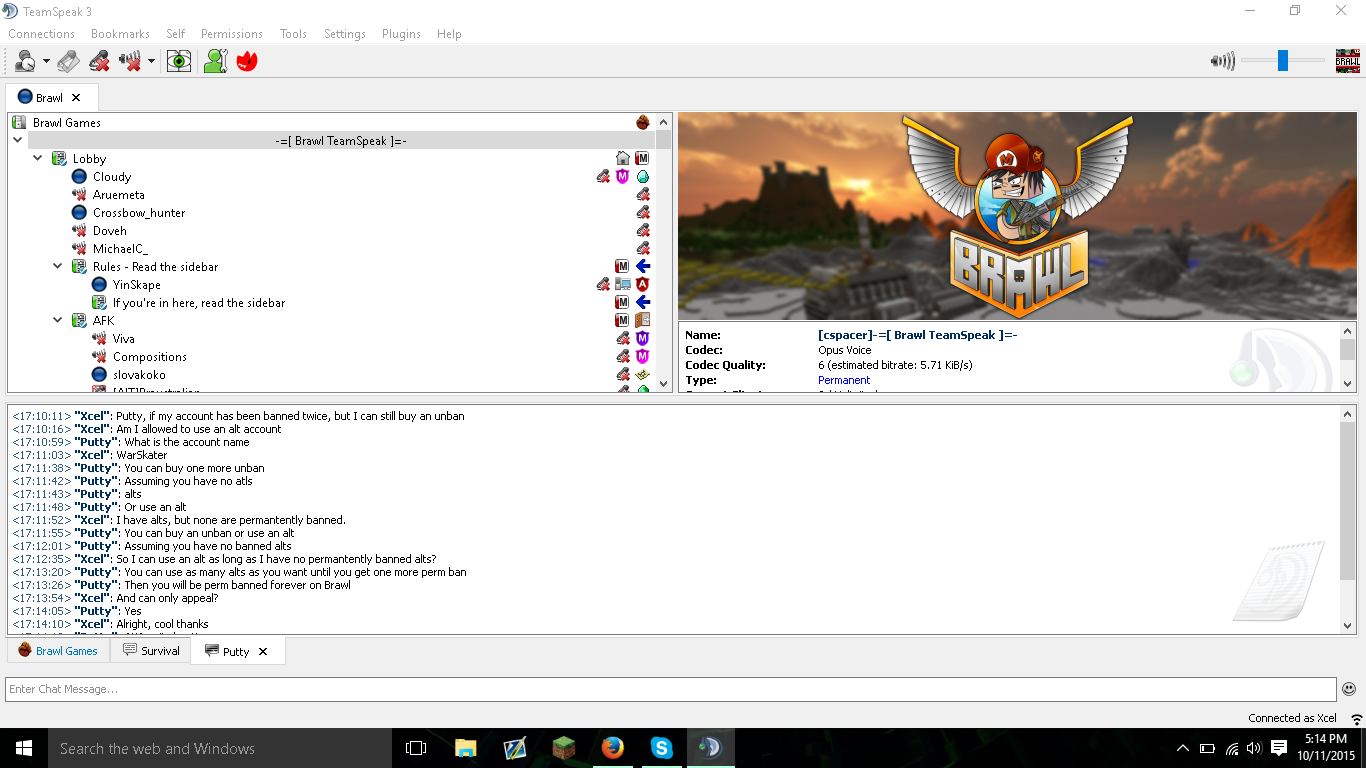1366x768 pixels.
Task: Select user slovakoko
Action: [139, 375]
